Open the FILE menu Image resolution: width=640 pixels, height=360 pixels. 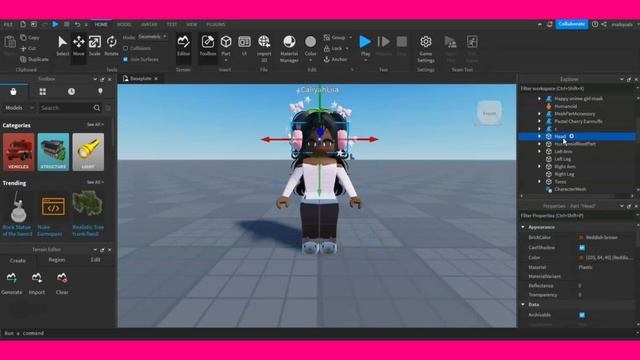tap(8, 24)
